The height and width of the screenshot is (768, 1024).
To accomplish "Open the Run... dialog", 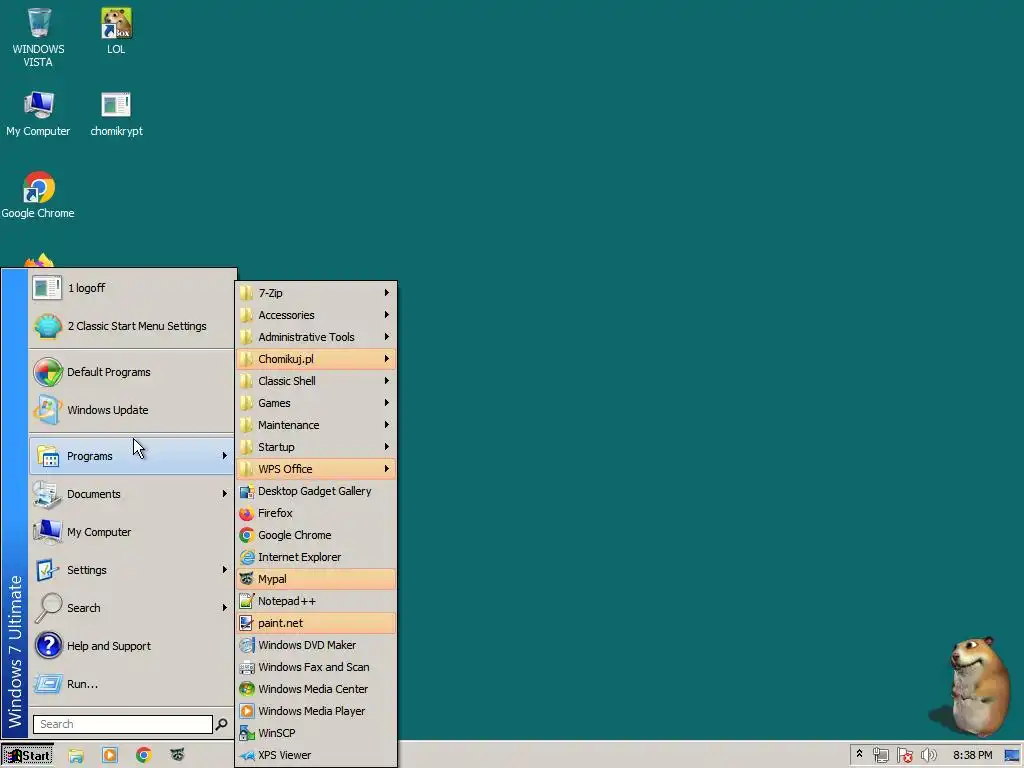I will [131, 684].
